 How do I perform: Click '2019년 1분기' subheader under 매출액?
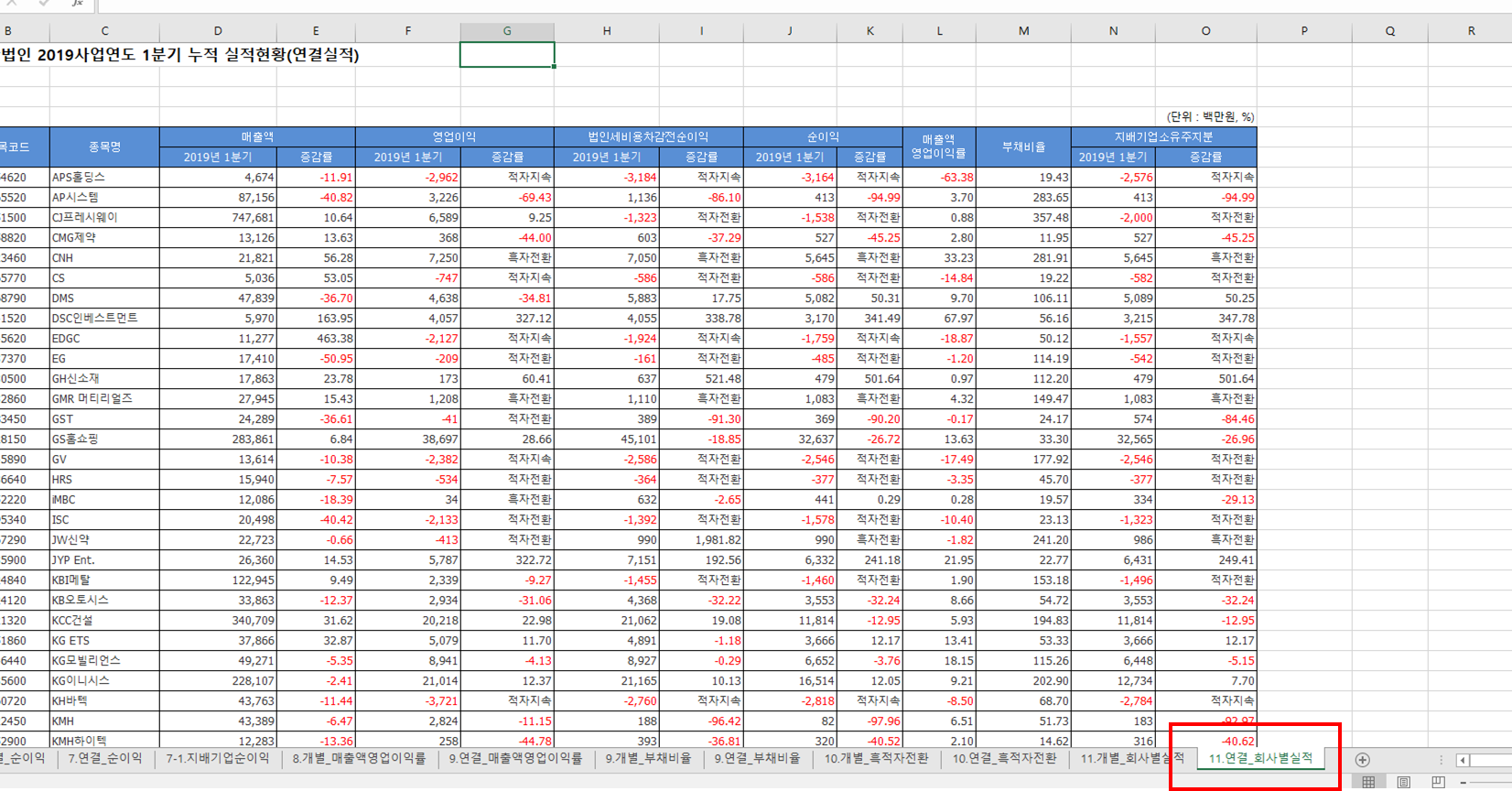[x=218, y=157]
